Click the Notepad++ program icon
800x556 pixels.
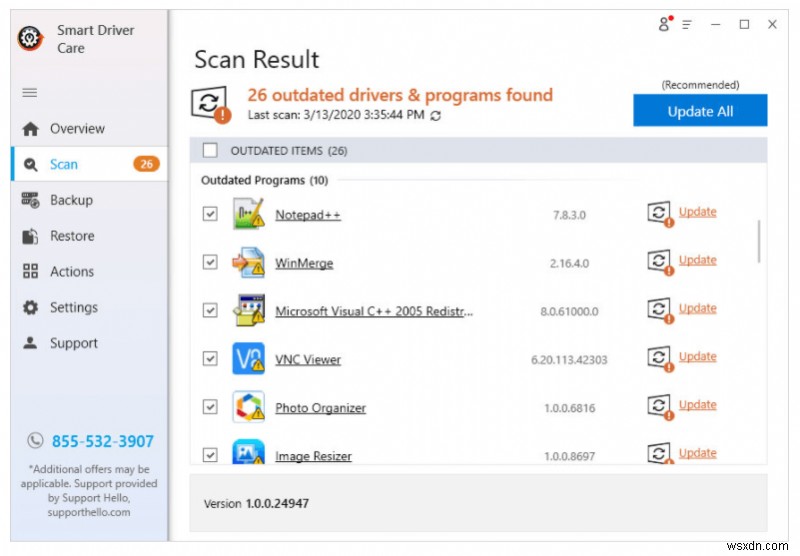[249, 214]
